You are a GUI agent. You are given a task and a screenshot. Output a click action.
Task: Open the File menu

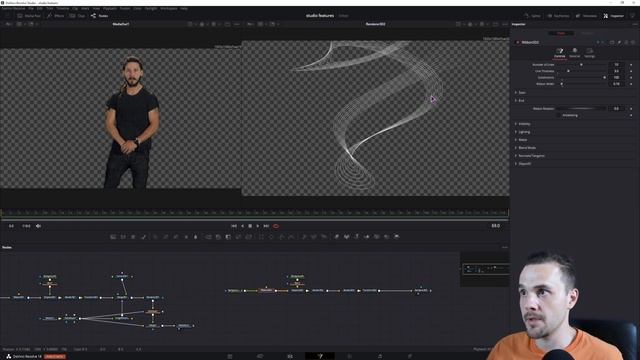[x=31, y=8]
